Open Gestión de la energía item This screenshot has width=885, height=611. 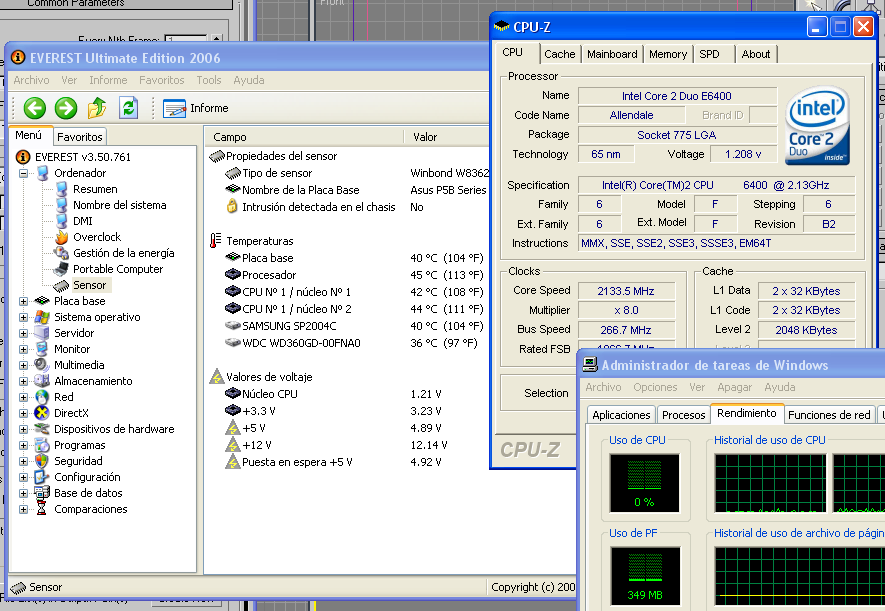[123, 253]
